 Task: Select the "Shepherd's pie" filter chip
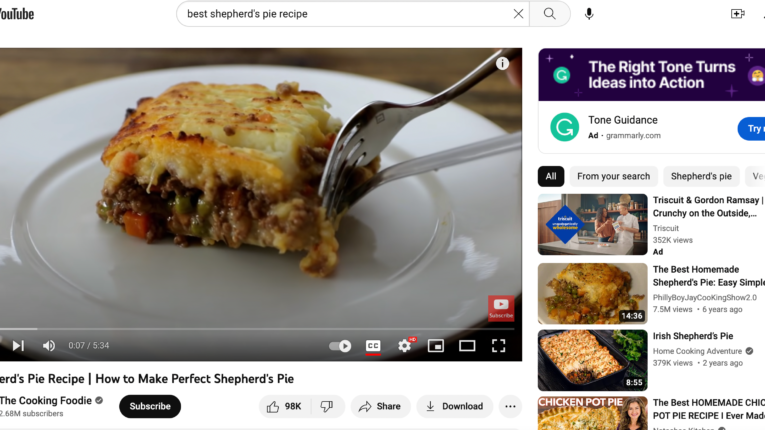[x=701, y=177]
